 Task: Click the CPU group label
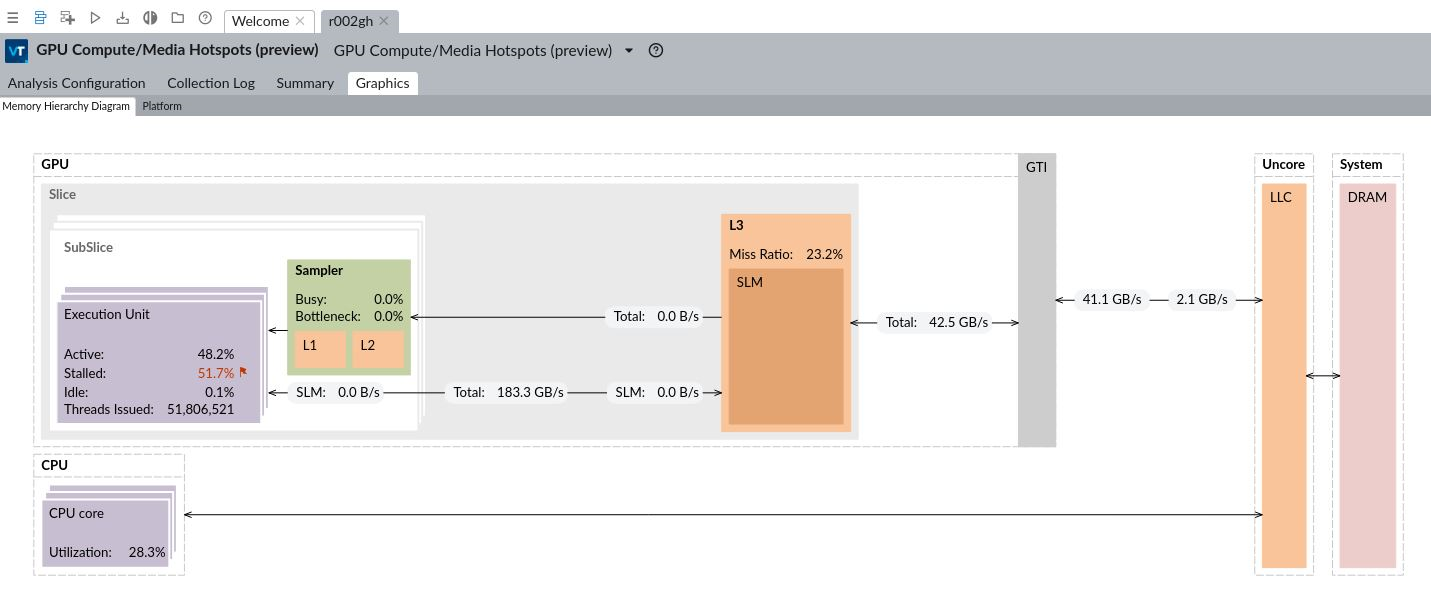tap(54, 465)
